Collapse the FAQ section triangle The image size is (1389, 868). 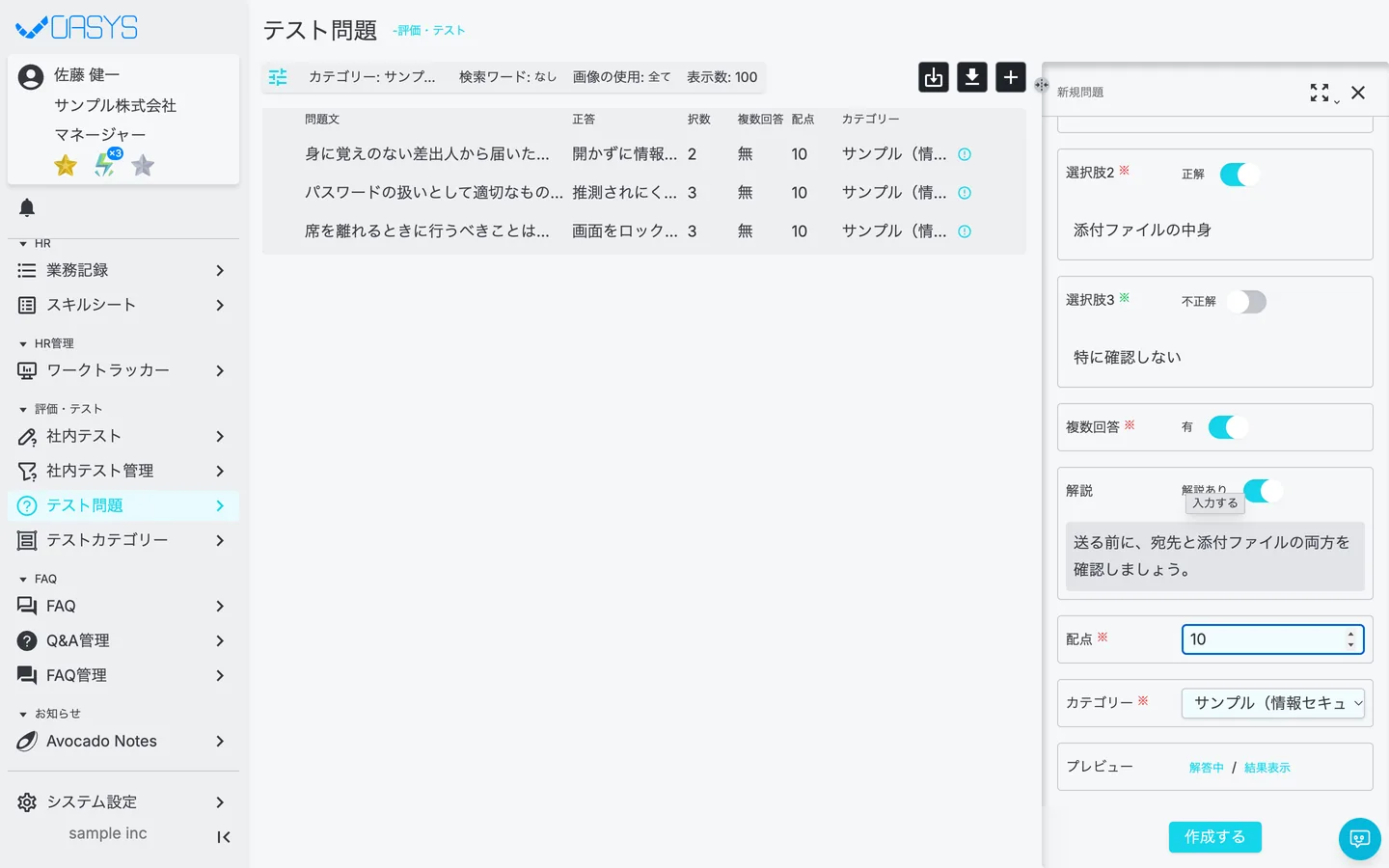pos(23,580)
